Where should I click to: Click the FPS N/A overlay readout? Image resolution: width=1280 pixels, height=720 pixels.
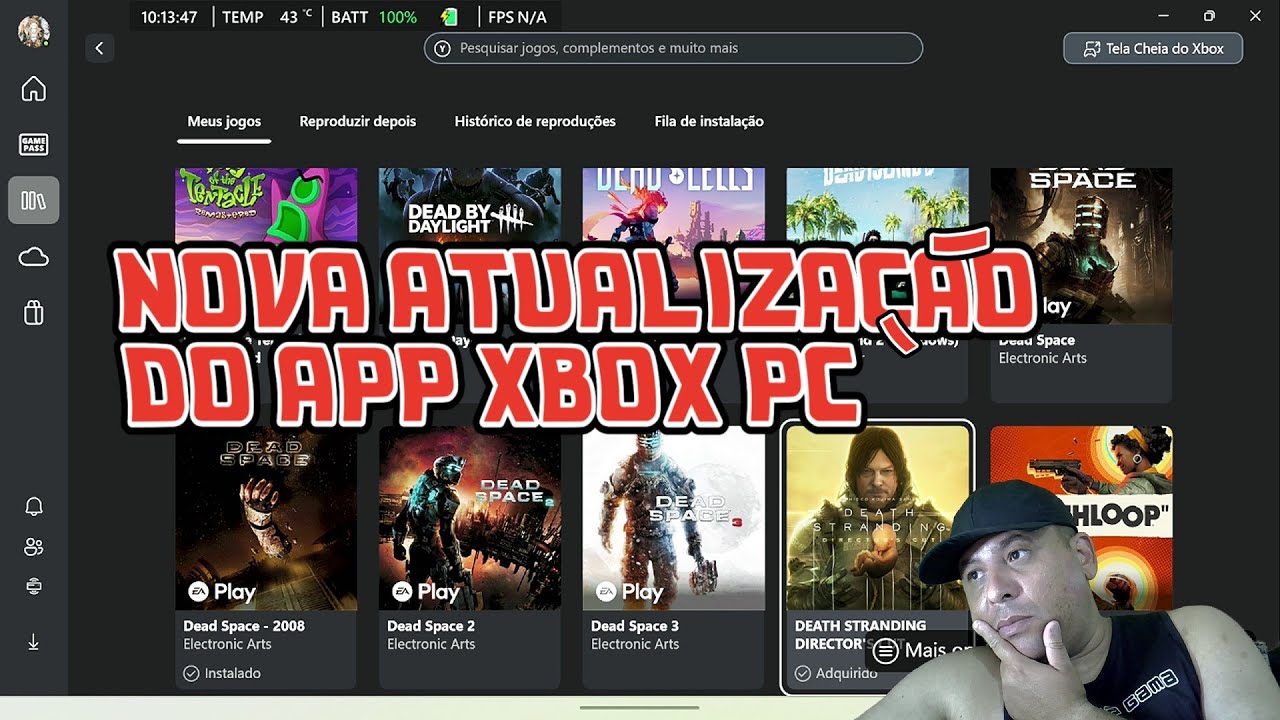[518, 17]
